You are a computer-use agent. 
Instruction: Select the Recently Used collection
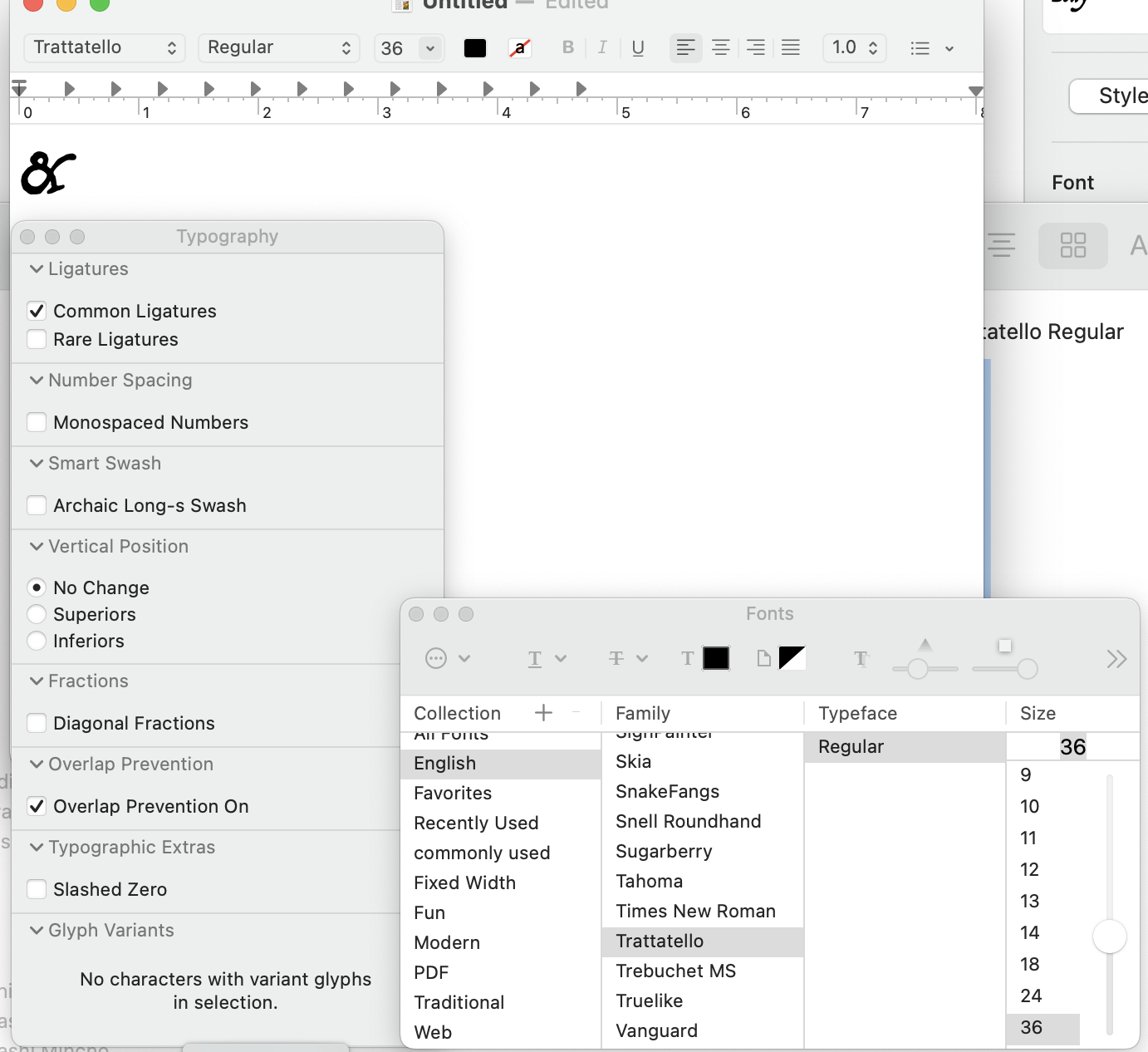coord(500,823)
